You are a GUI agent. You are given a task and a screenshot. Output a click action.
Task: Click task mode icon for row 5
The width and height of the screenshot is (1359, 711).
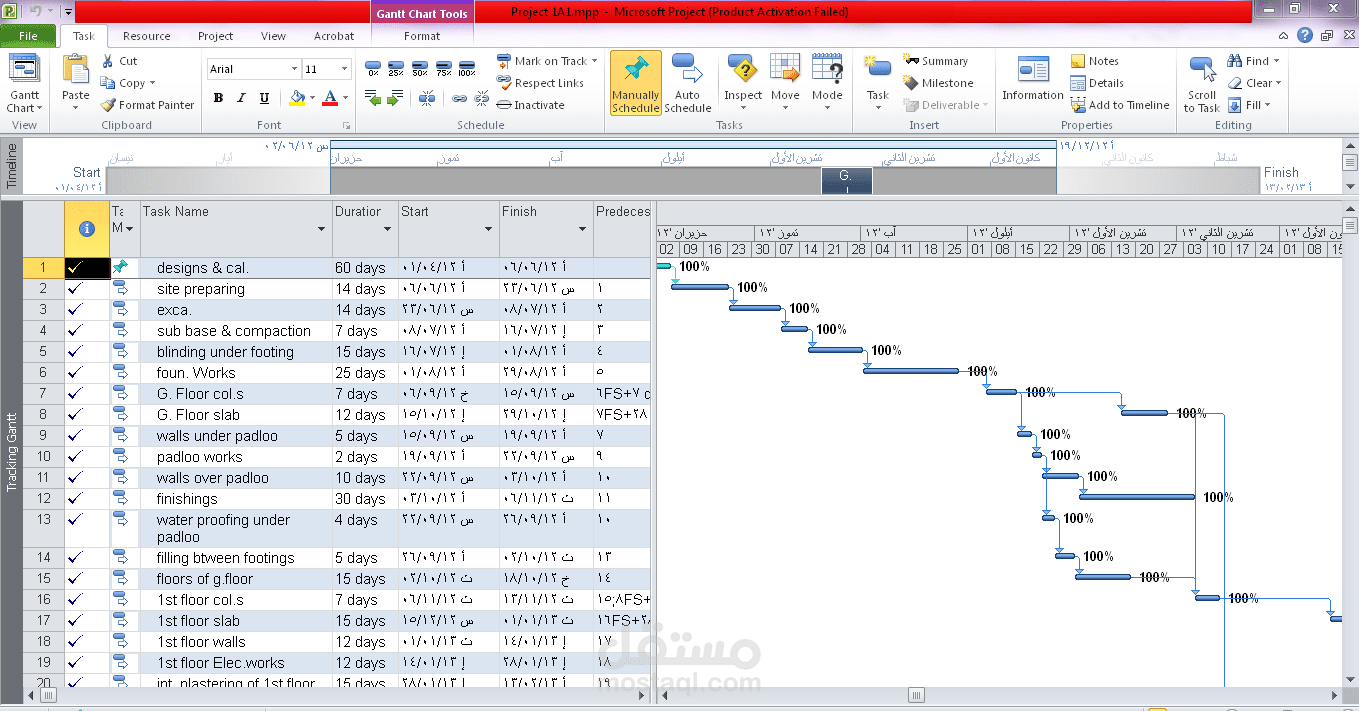tap(120, 352)
